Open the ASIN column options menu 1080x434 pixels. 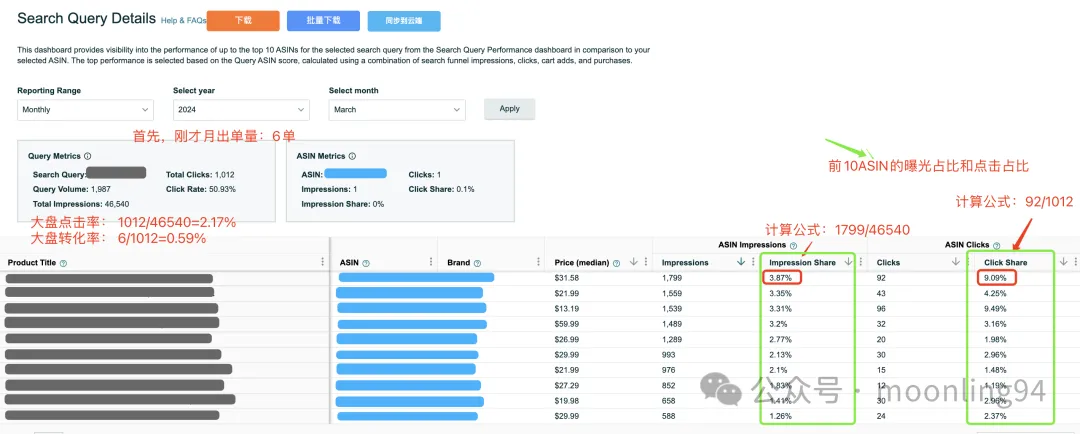tap(430, 262)
